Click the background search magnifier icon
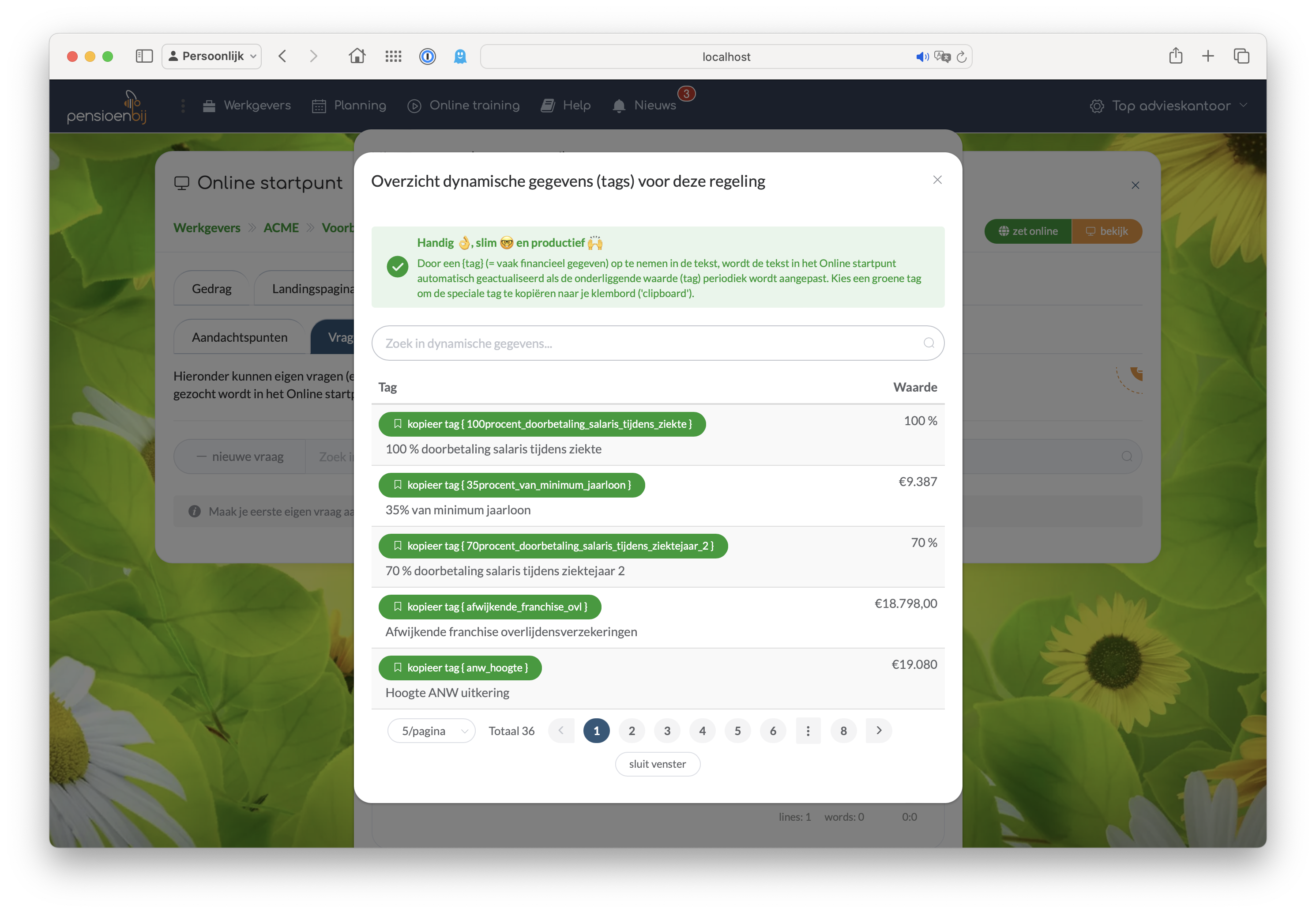The image size is (1316, 913). click(1127, 456)
